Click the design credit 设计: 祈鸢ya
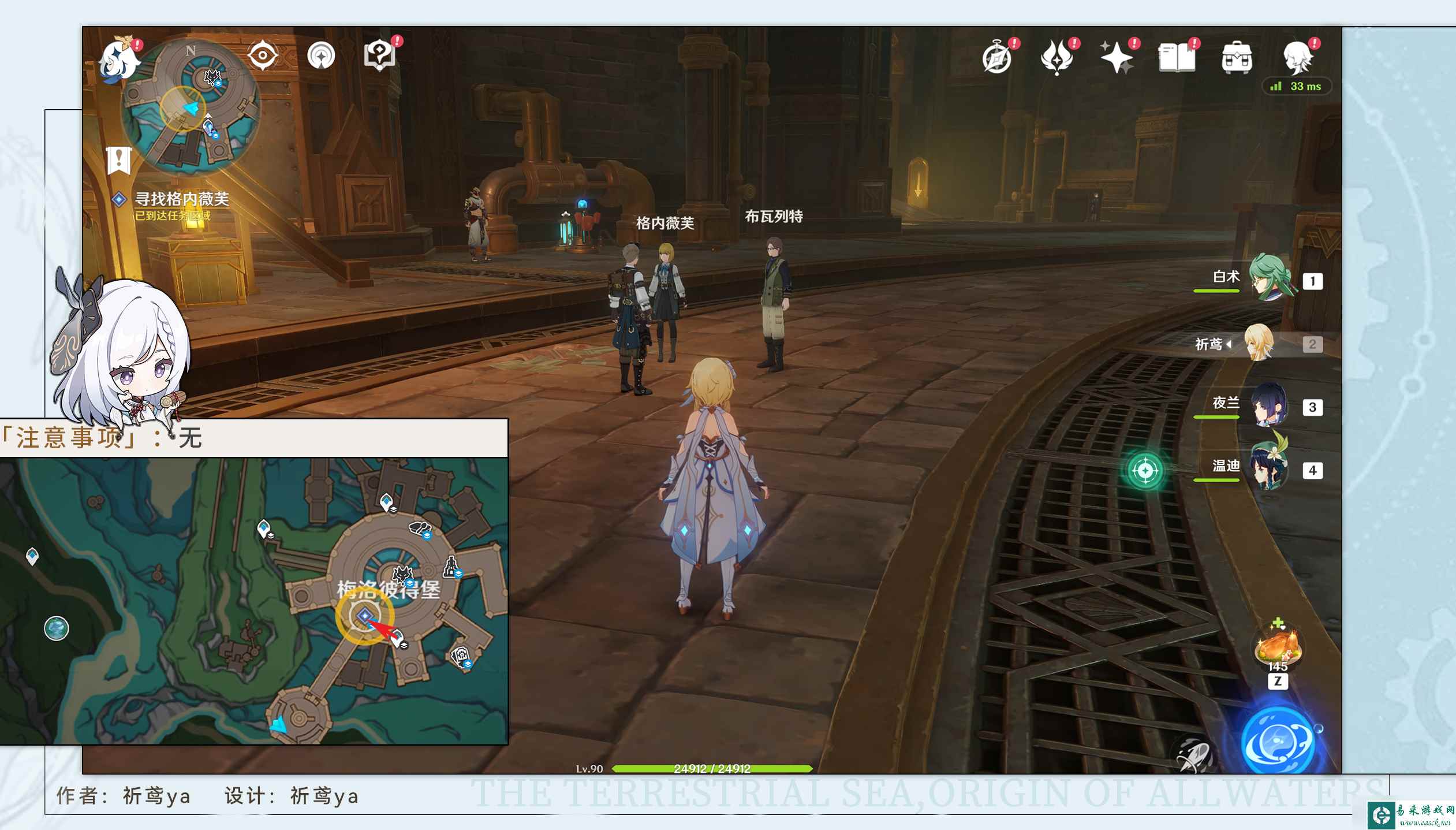This screenshot has width=1456, height=830. click(x=292, y=796)
